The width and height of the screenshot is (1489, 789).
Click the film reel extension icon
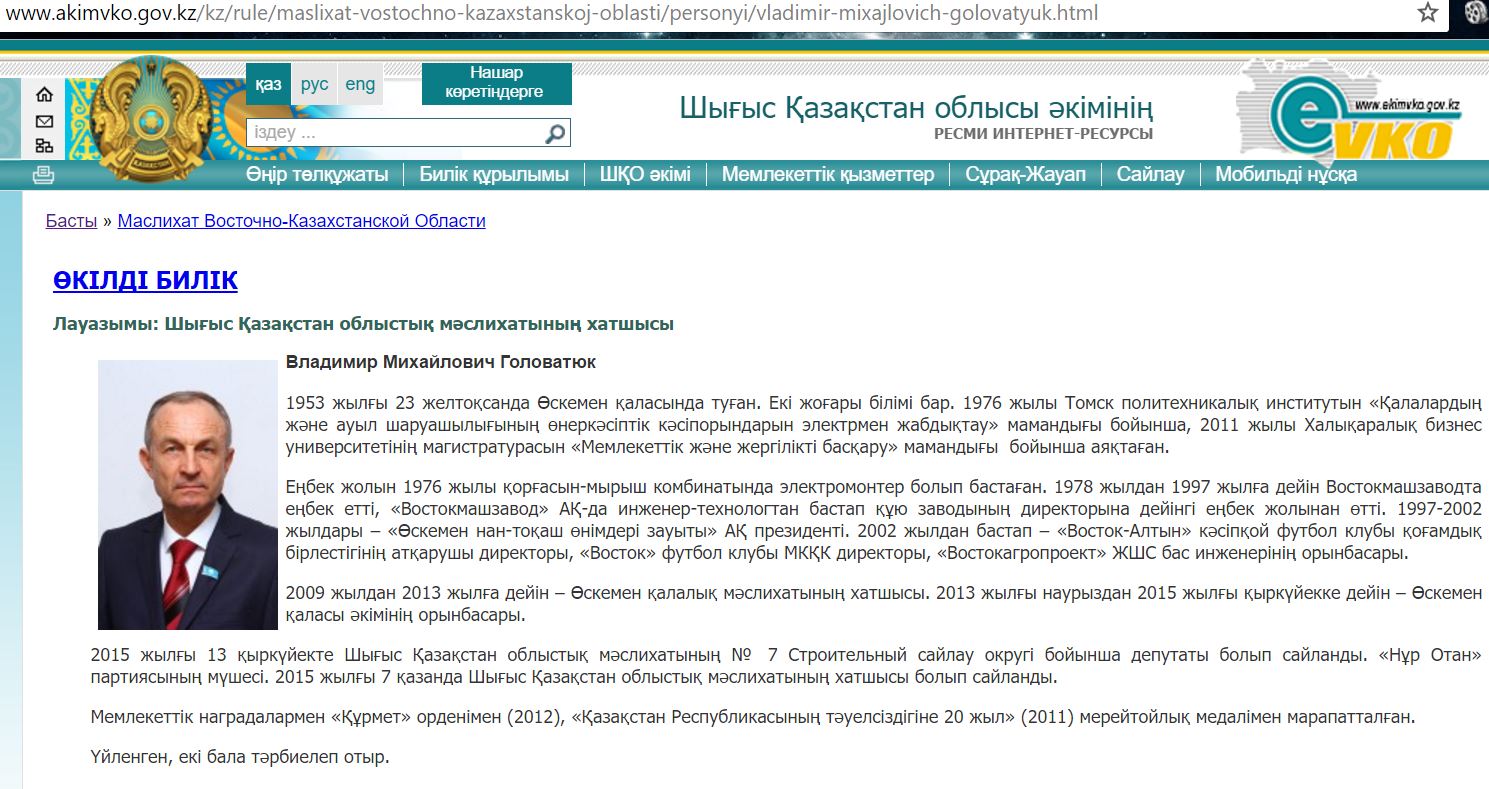pyautogui.click(x=1476, y=13)
